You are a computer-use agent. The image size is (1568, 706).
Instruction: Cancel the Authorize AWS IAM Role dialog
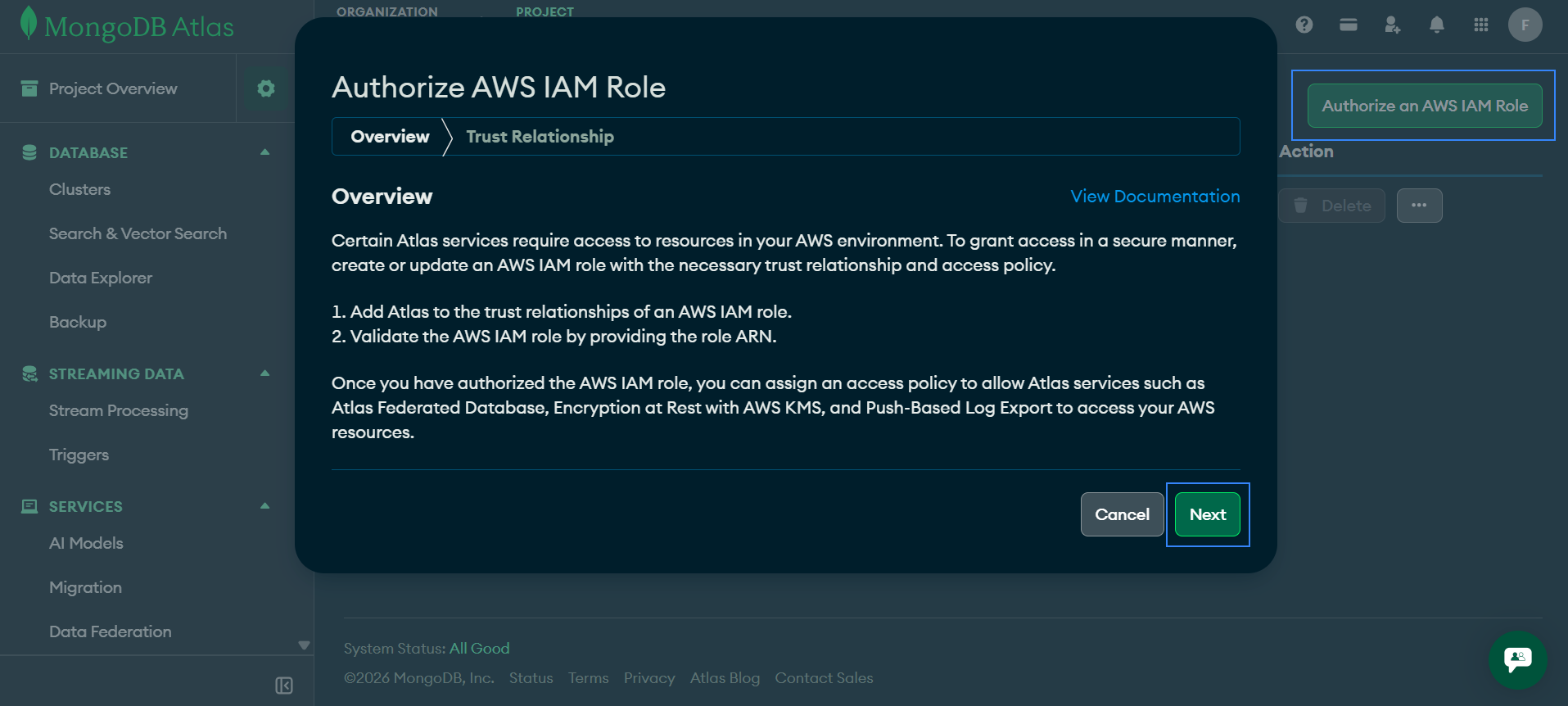(x=1122, y=514)
